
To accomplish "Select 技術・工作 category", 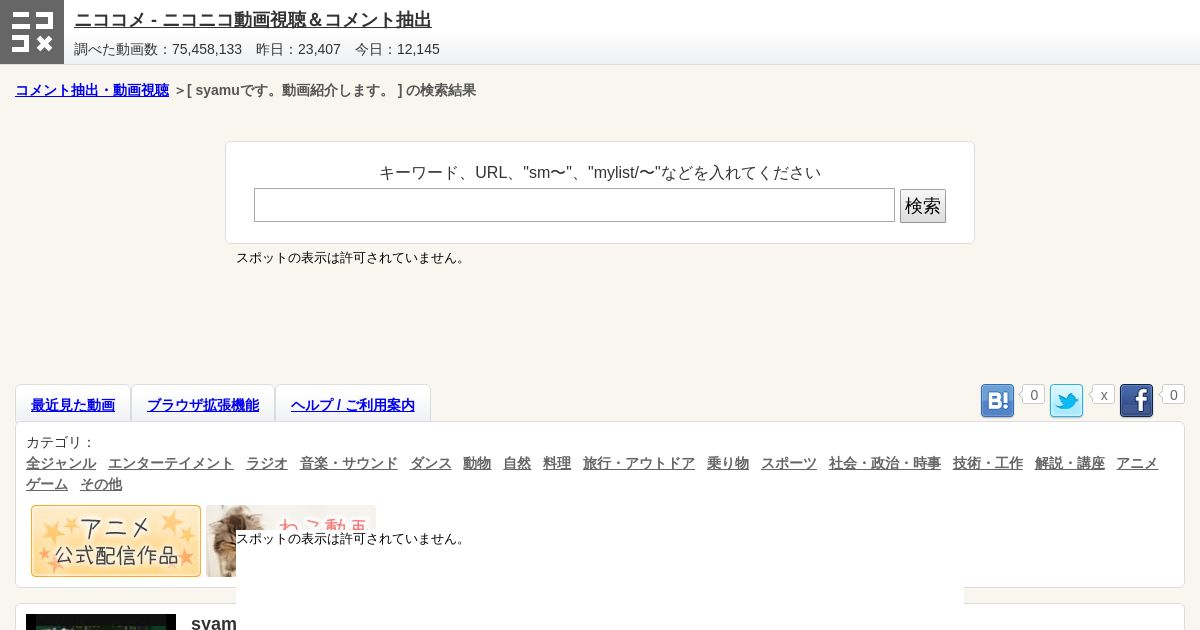I will [x=988, y=463].
